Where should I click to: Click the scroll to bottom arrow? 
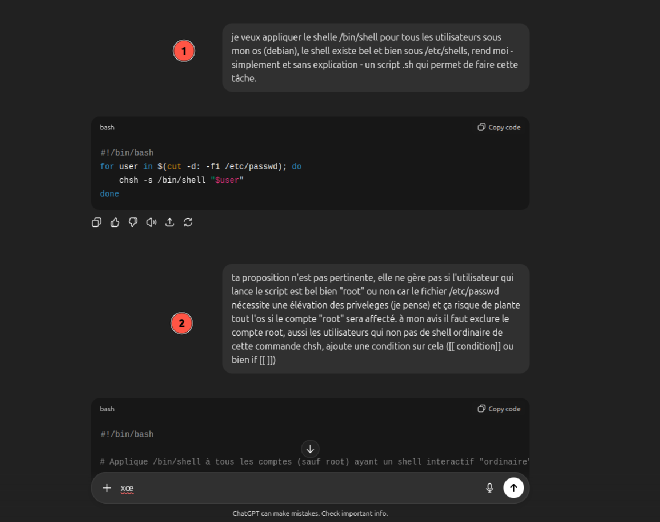click(310, 449)
